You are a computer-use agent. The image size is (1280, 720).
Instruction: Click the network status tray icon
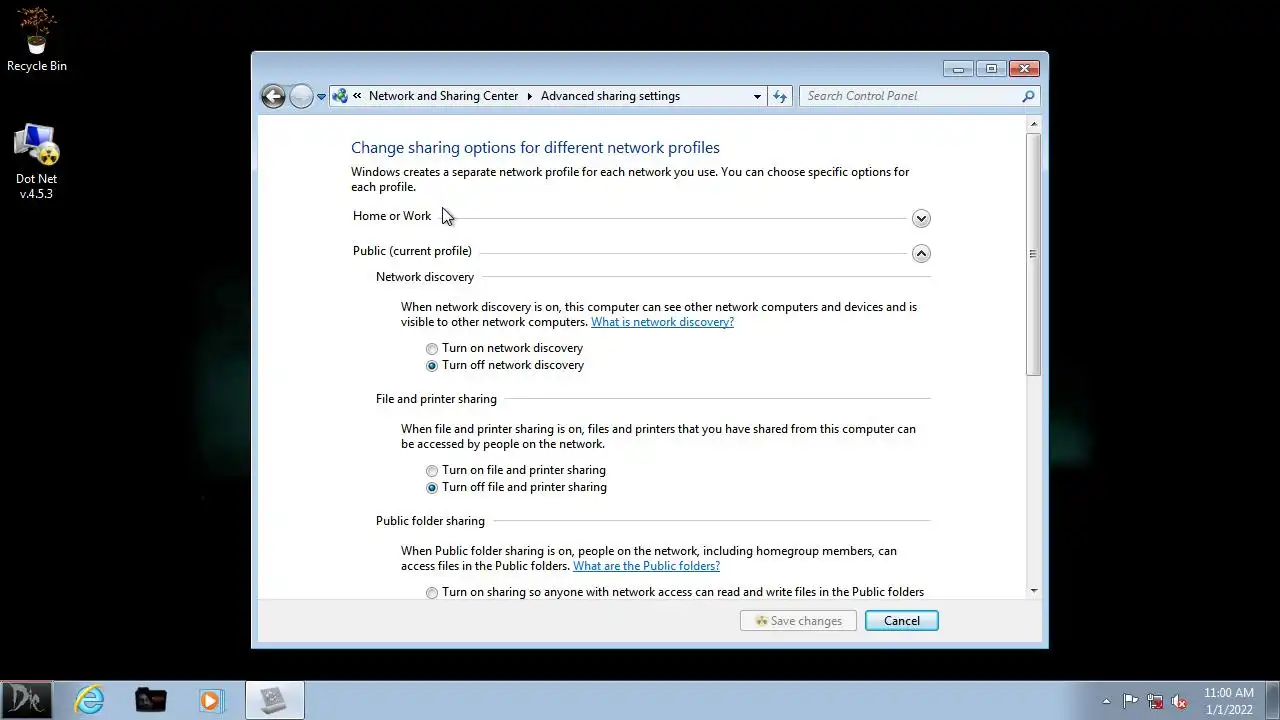pos(1155,701)
